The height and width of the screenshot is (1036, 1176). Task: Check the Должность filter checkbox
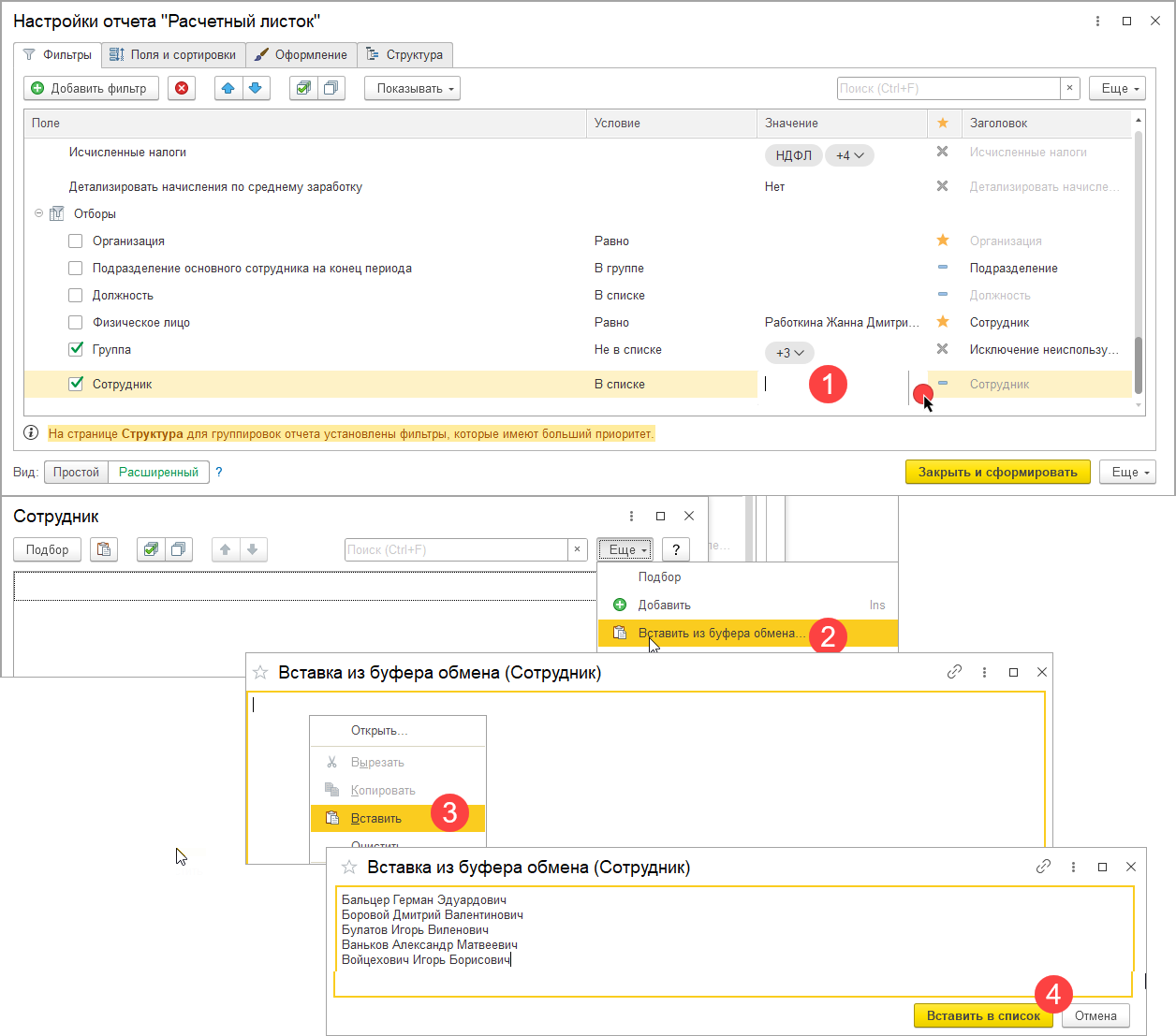76,296
